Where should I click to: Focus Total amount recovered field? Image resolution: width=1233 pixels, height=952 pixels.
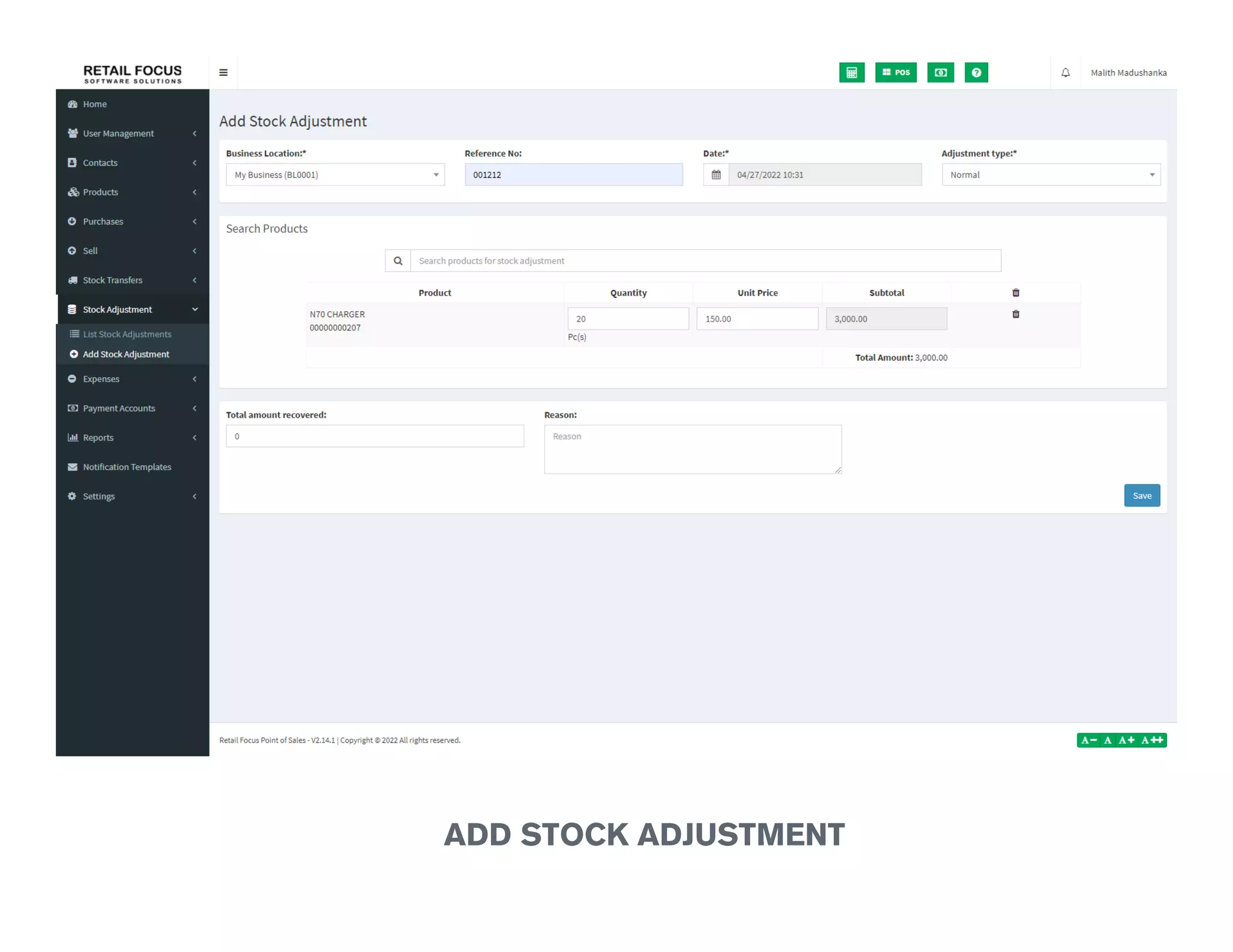coord(374,436)
